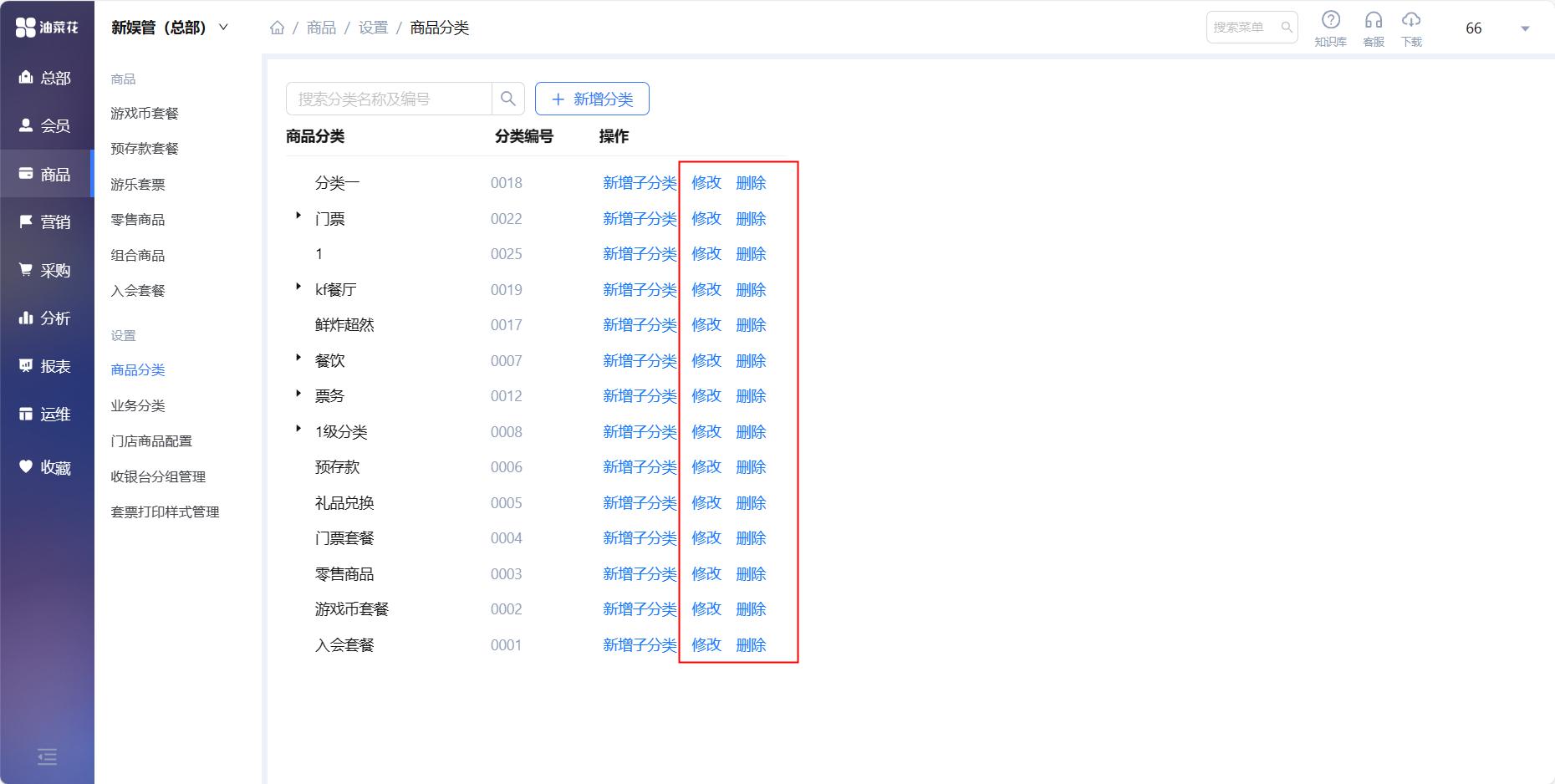Click the 搜索分类名称及编号 input field
This screenshot has height=784, width=1555.
tap(389, 99)
